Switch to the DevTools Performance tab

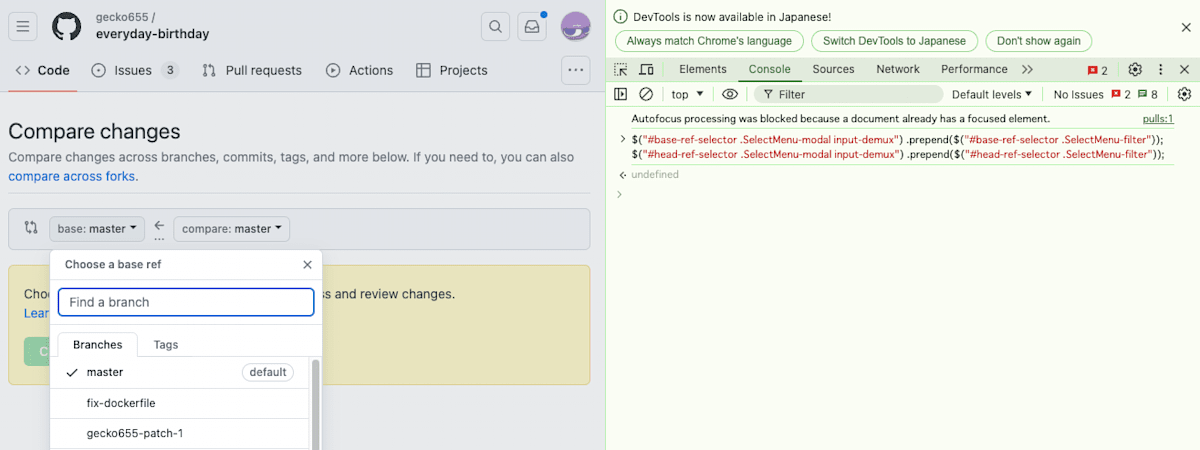pyautogui.click(x=974, y=69)
